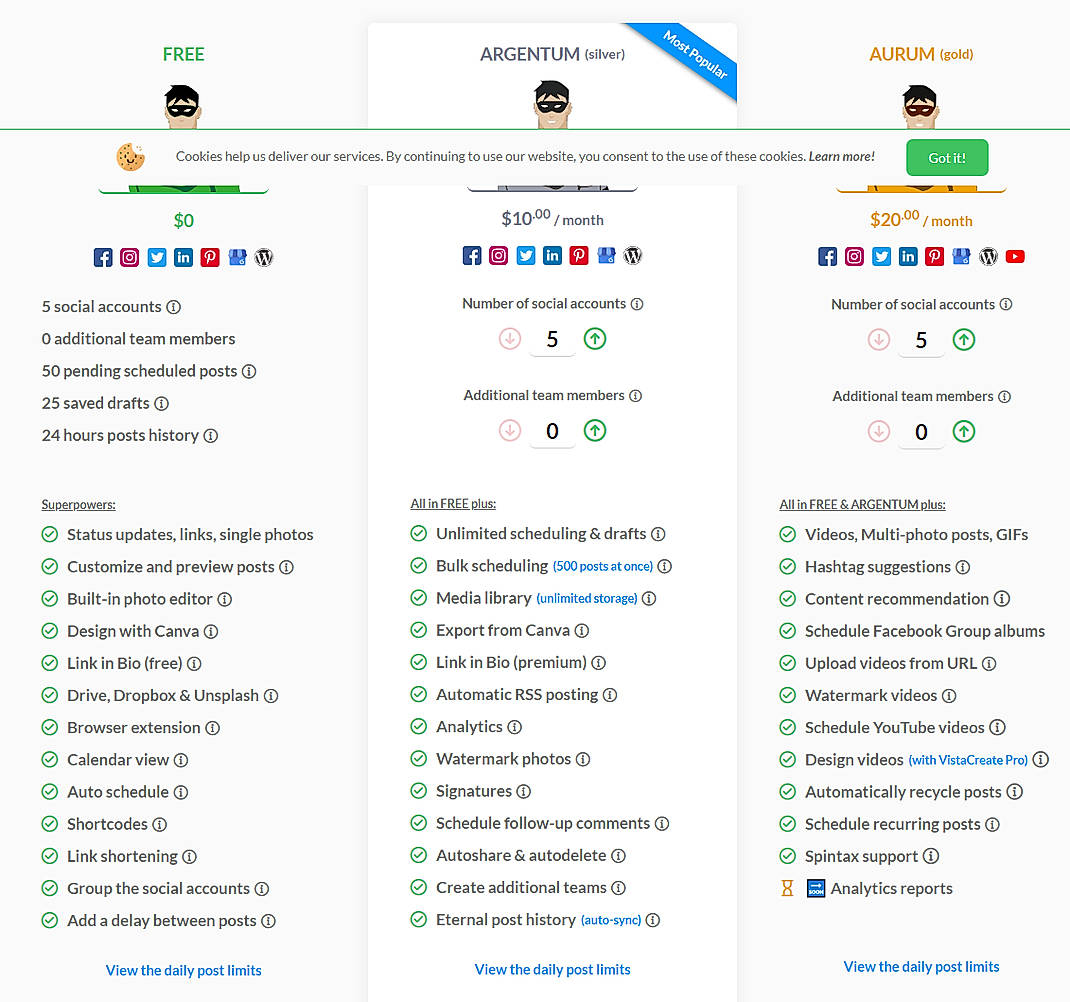Screen dimensions: 1070x1002
Task: Decrease Aurum number of social accounts
Action: (879, 340)
